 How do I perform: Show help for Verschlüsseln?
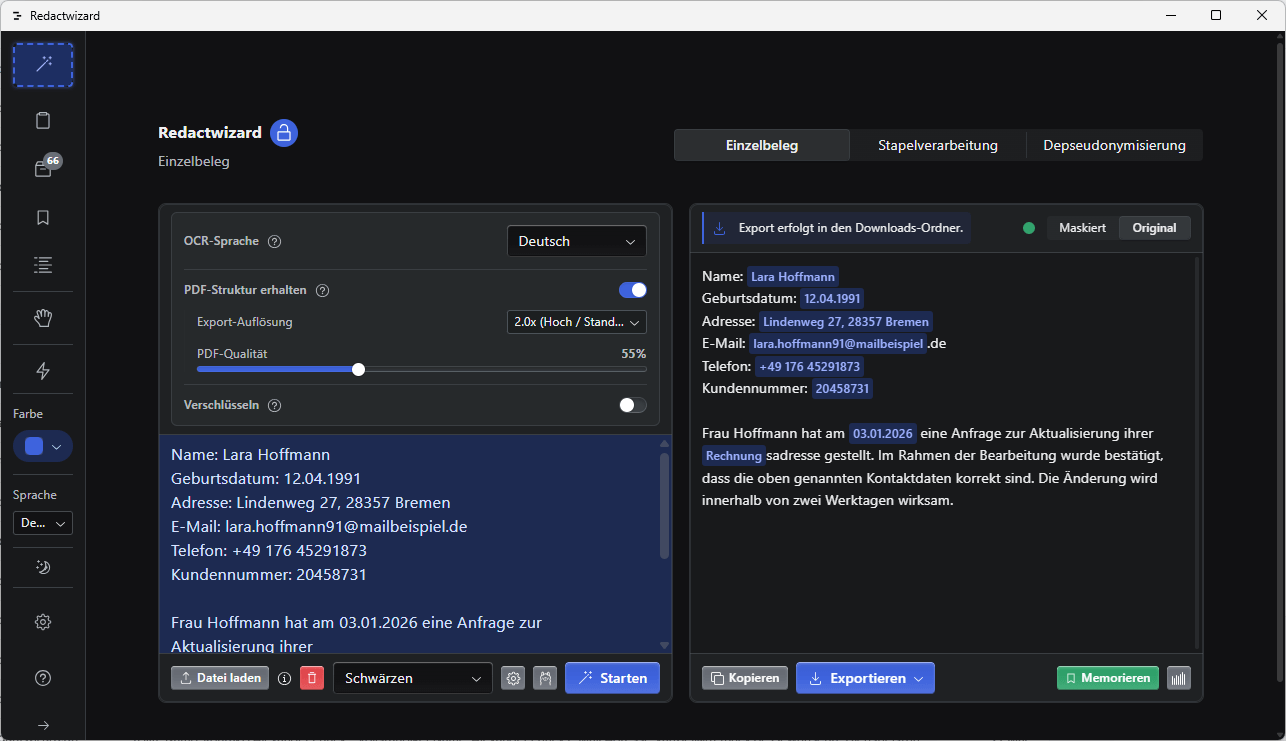tap(275, 405)
